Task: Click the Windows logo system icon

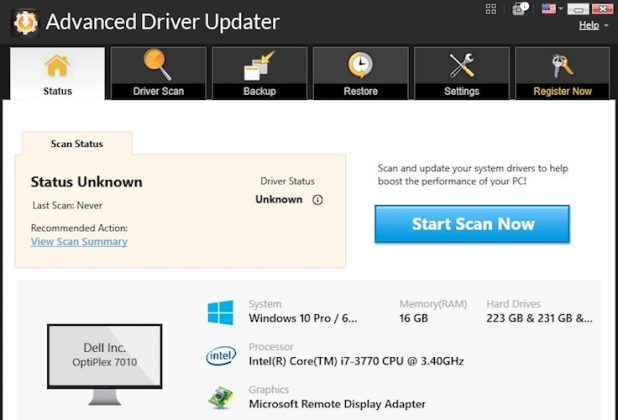Action: tap(221, 312)
